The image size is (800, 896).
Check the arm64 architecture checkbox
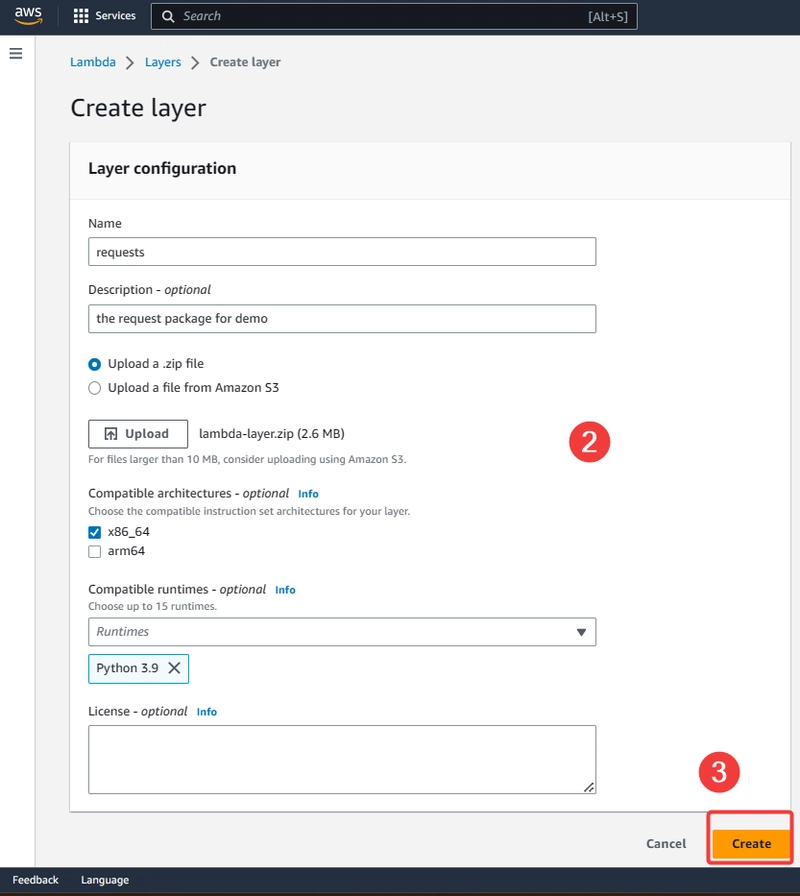[x=95, y=551]
